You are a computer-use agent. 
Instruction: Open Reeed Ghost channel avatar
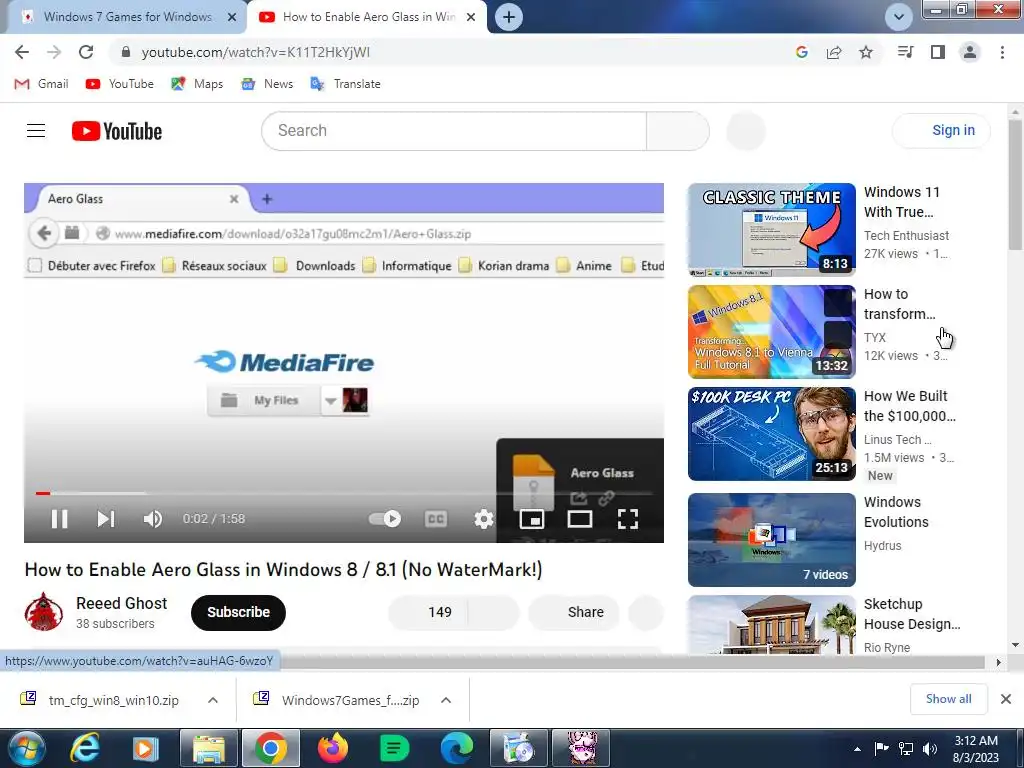click(44, 612)
